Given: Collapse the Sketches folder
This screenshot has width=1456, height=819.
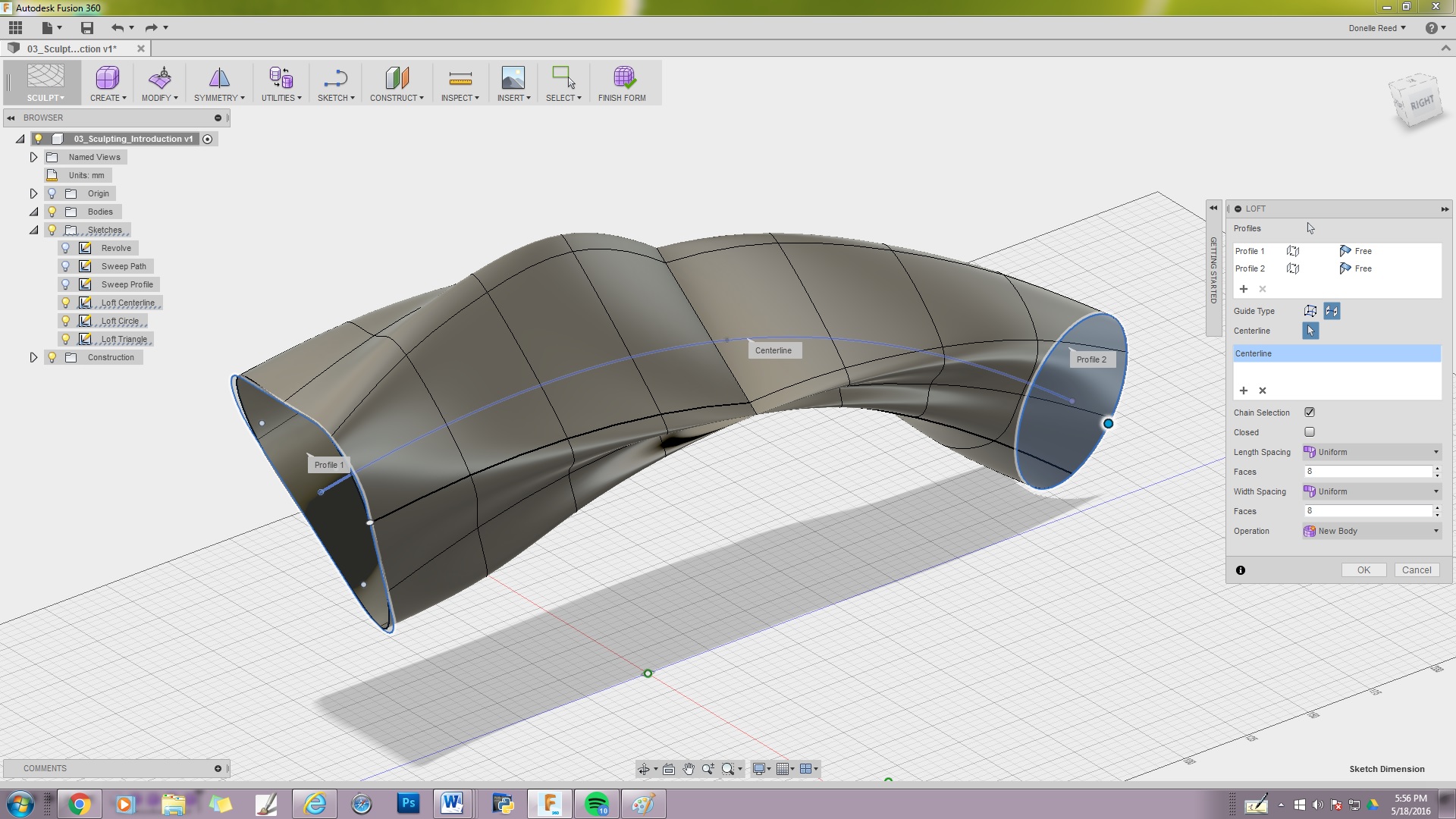Looking at the screenshot, I should [33, 230].
